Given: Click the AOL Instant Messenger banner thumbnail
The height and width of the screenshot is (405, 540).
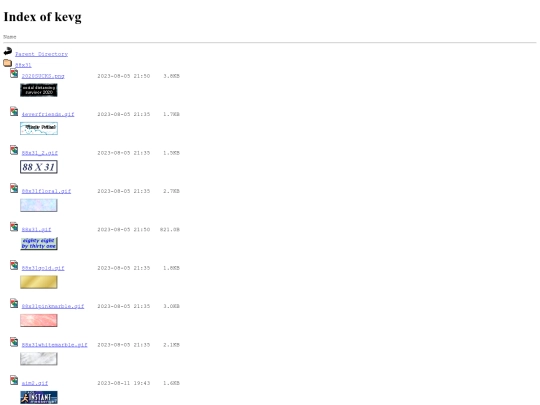Looking at the screenshot, I should (39, 397).
